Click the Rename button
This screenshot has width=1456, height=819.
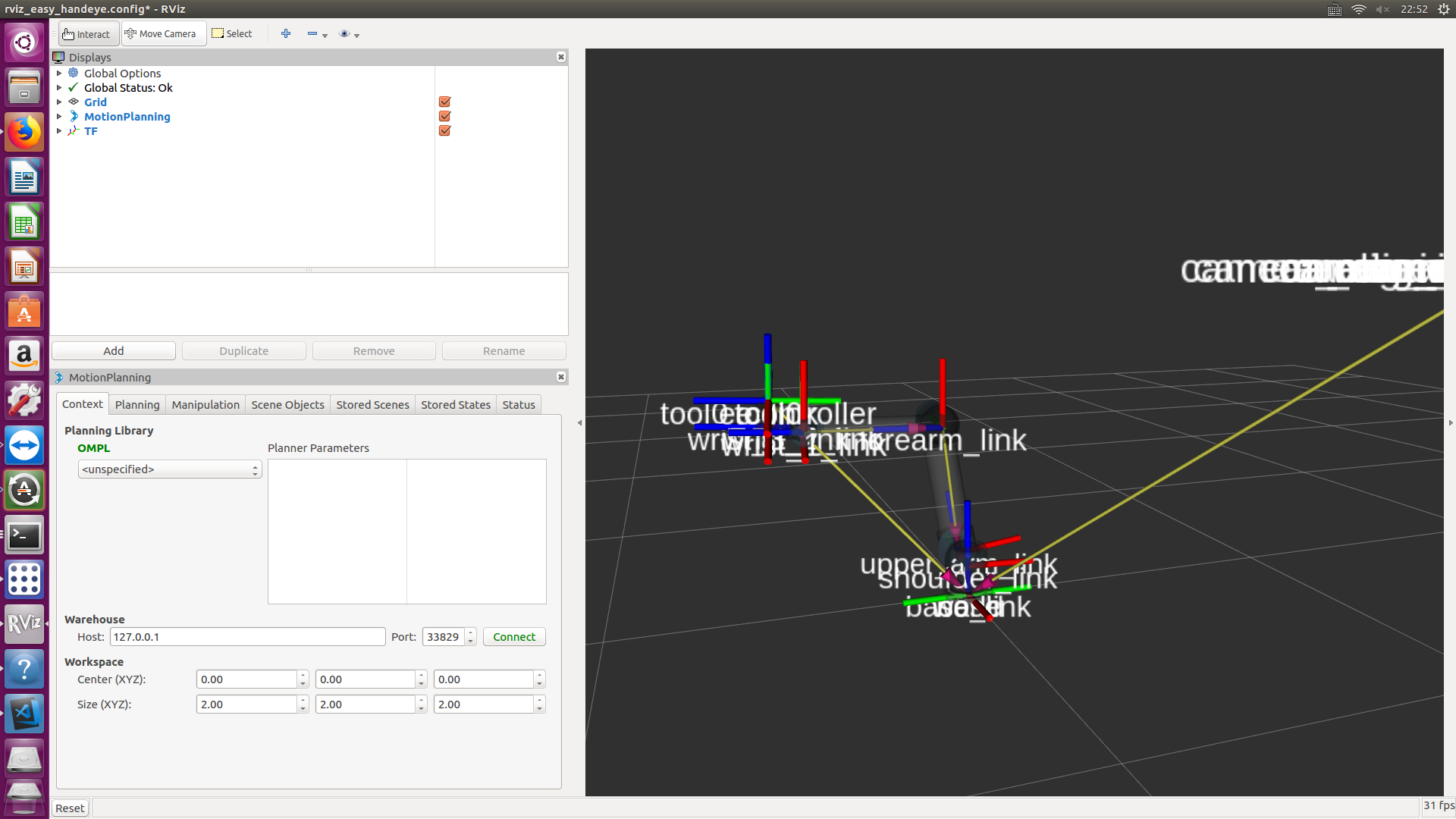504,350
